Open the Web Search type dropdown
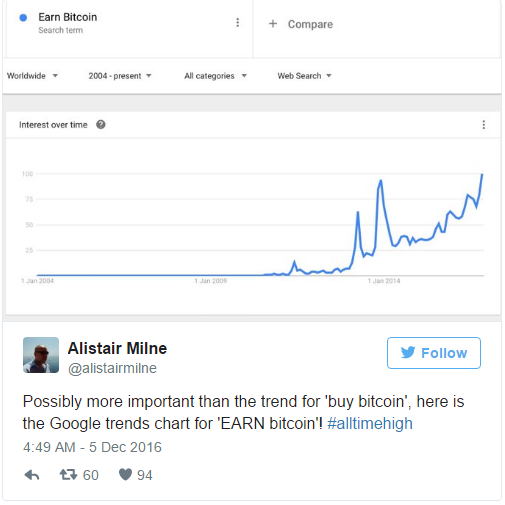Screen dimensions: 505x505 (x=304, y=76)
